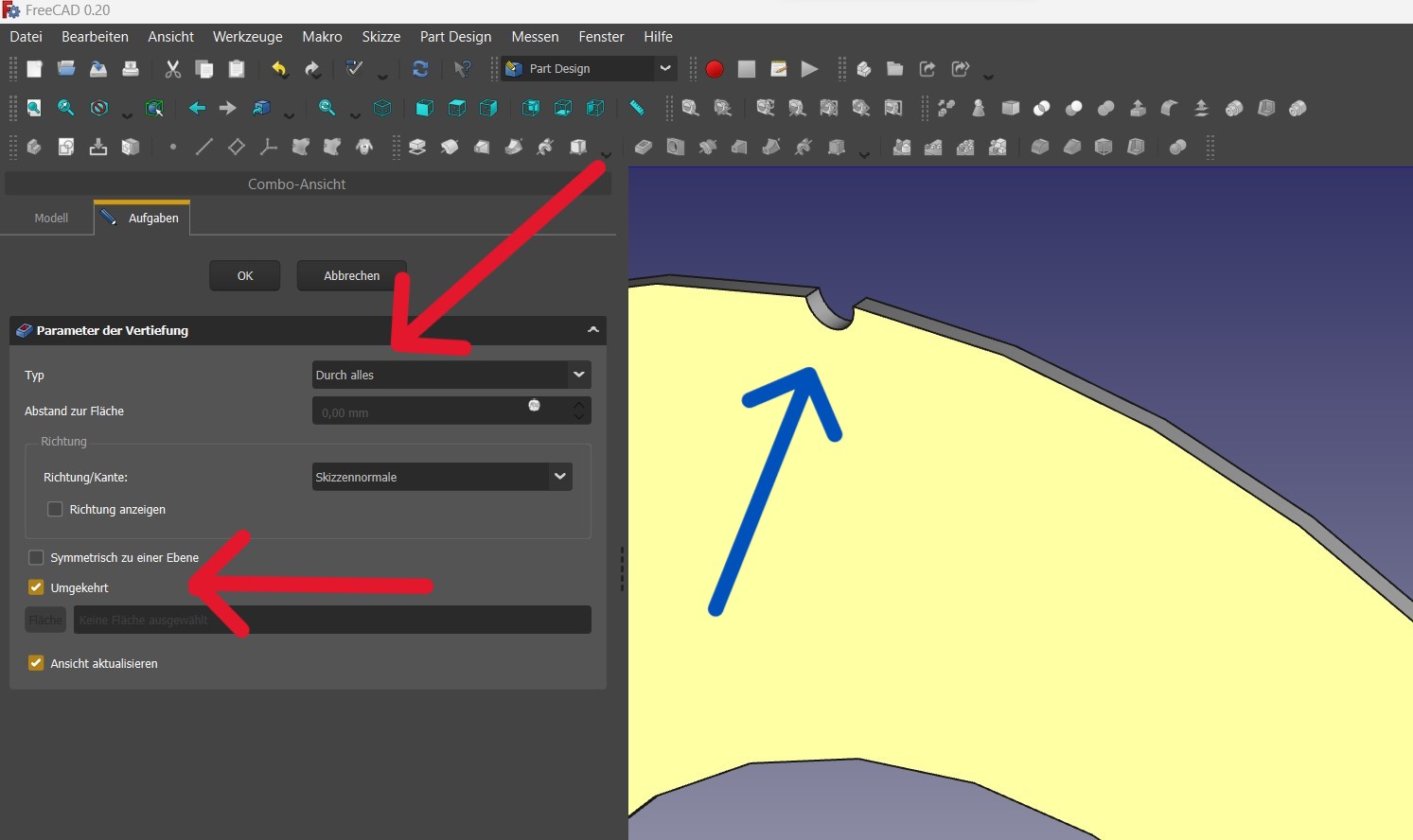
Task: Enable Symmetrisch zu einer Ebene
Action: point(36,557)
